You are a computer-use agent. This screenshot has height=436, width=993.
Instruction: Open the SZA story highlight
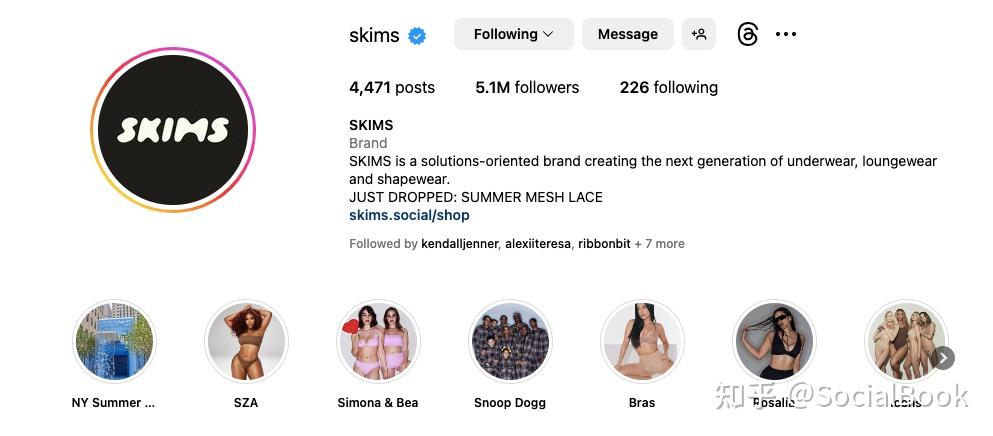pyautogui.click(x=246, y=342)
